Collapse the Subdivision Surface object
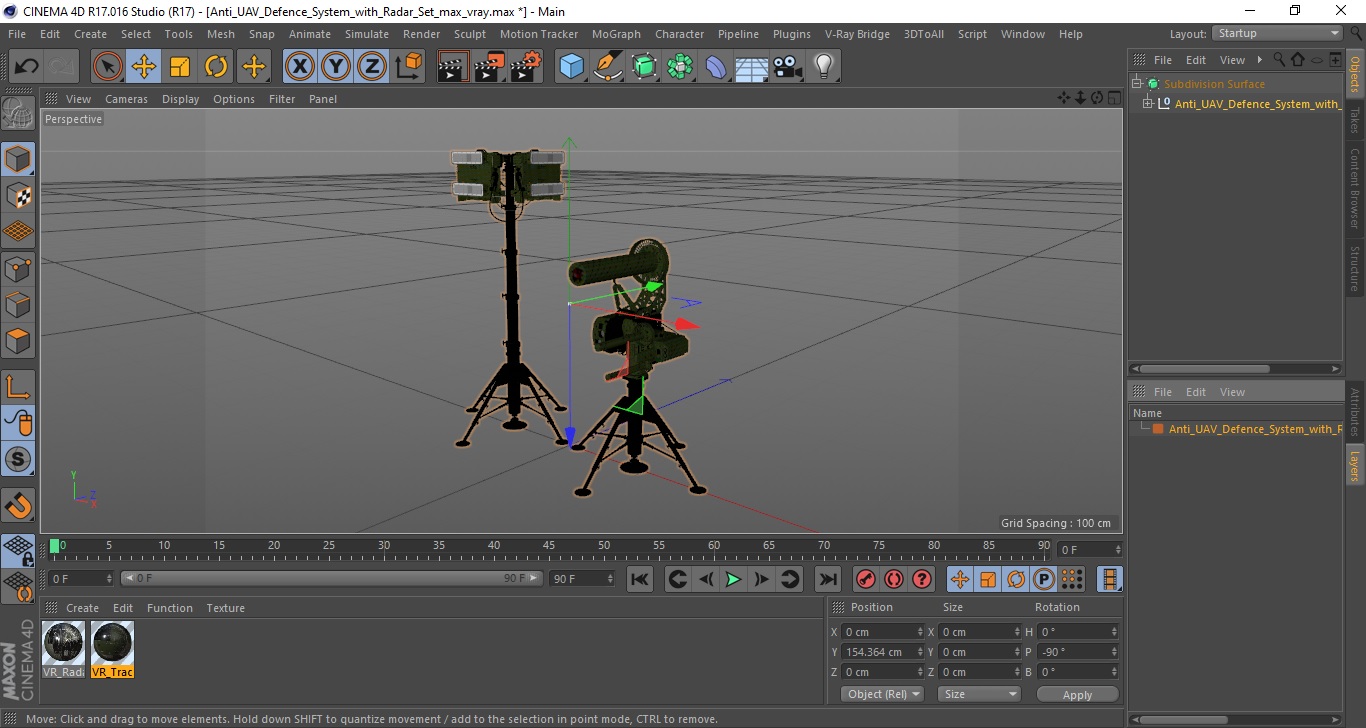Viewport: 1366px width, 728px height. [x=1137, y=84]
